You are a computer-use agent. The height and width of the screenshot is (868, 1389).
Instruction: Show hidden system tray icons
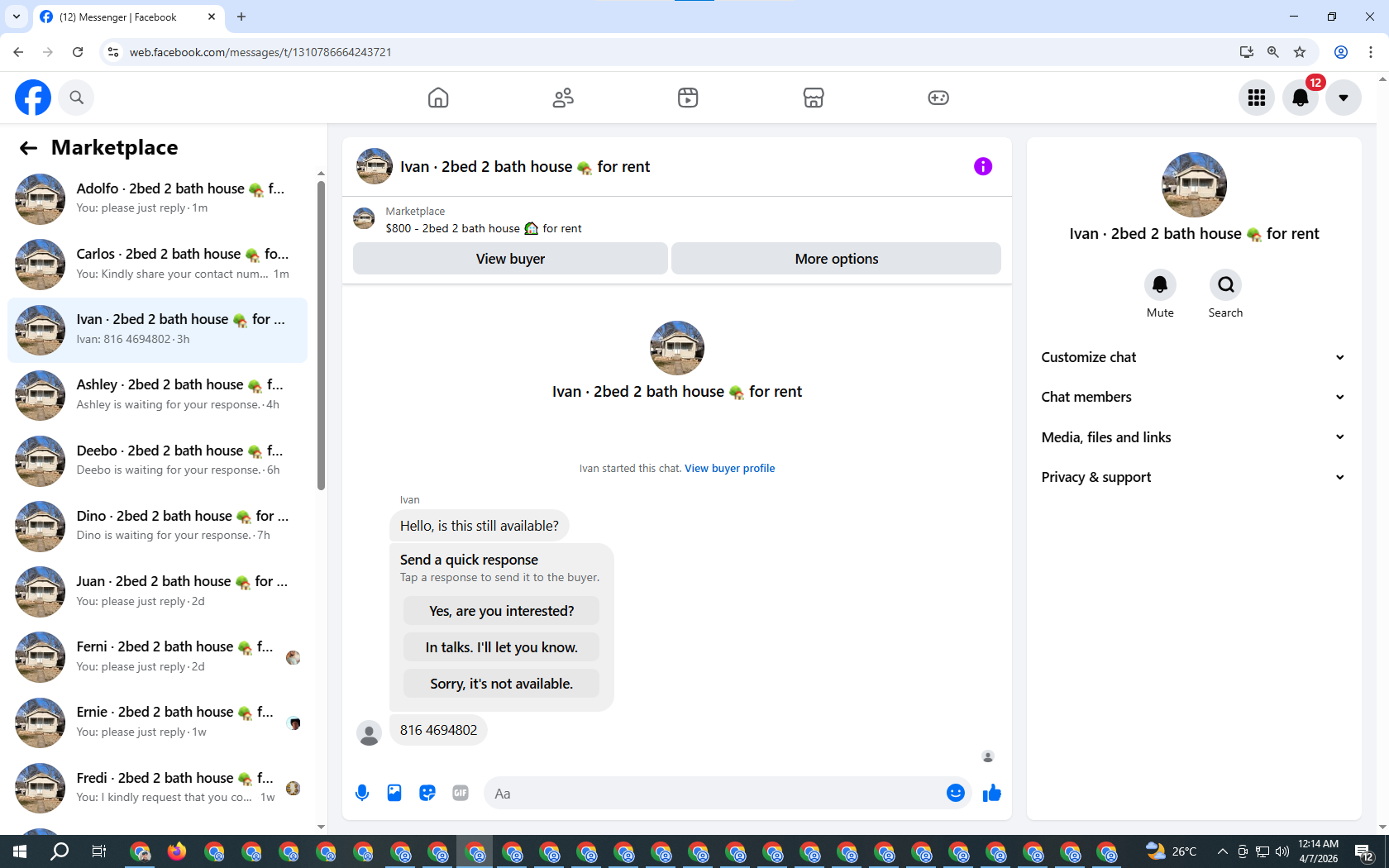(x=1222, y=851)
